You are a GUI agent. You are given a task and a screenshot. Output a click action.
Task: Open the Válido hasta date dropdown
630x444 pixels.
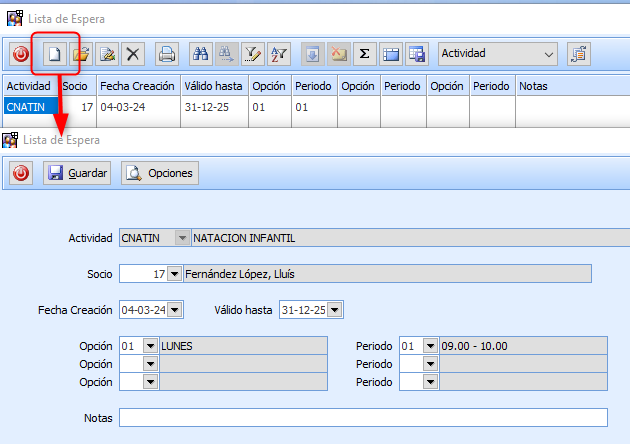[335, 310]
